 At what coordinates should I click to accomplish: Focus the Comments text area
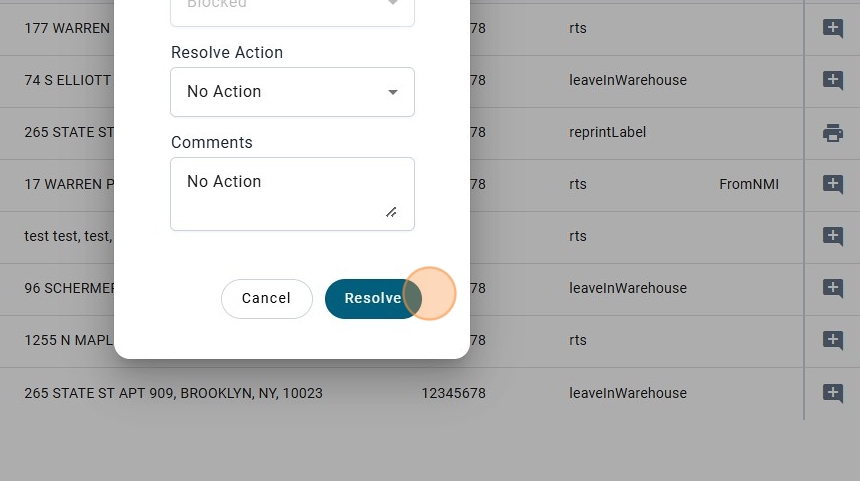click(280, 192)
